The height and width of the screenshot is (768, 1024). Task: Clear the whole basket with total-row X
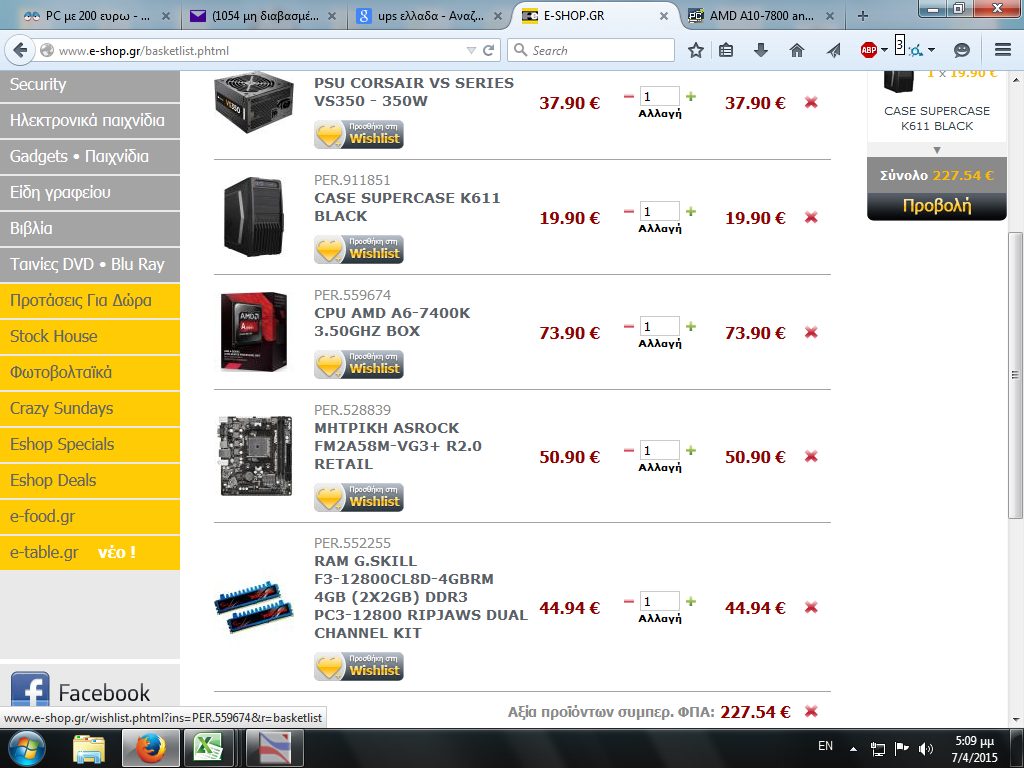[x=811, y=711]
